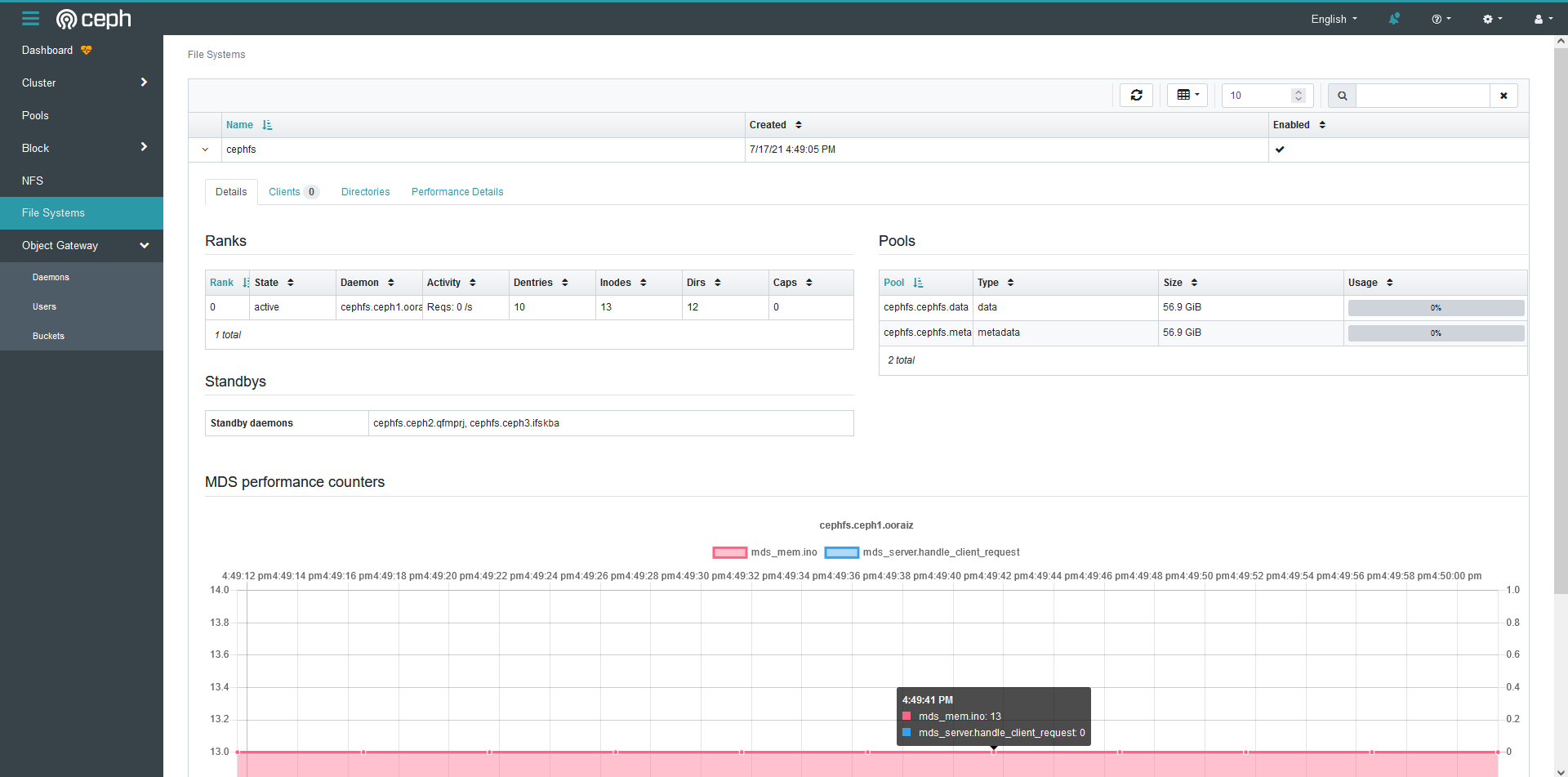The height and width of the screenshot is (777, 1568).
Task: Open the table columns toggle menu
Action: coord(1187,96)
